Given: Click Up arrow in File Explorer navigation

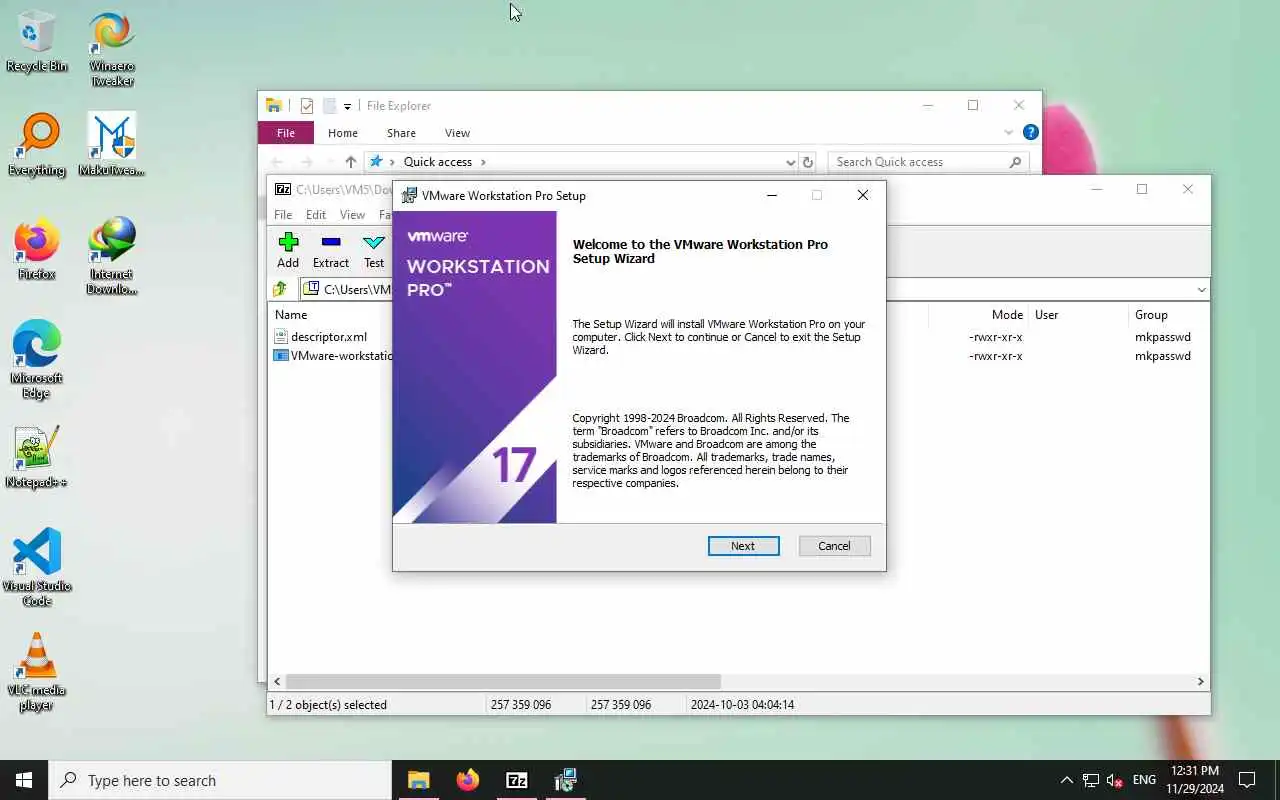Looking at the screenshot, I should pos(350,162).
